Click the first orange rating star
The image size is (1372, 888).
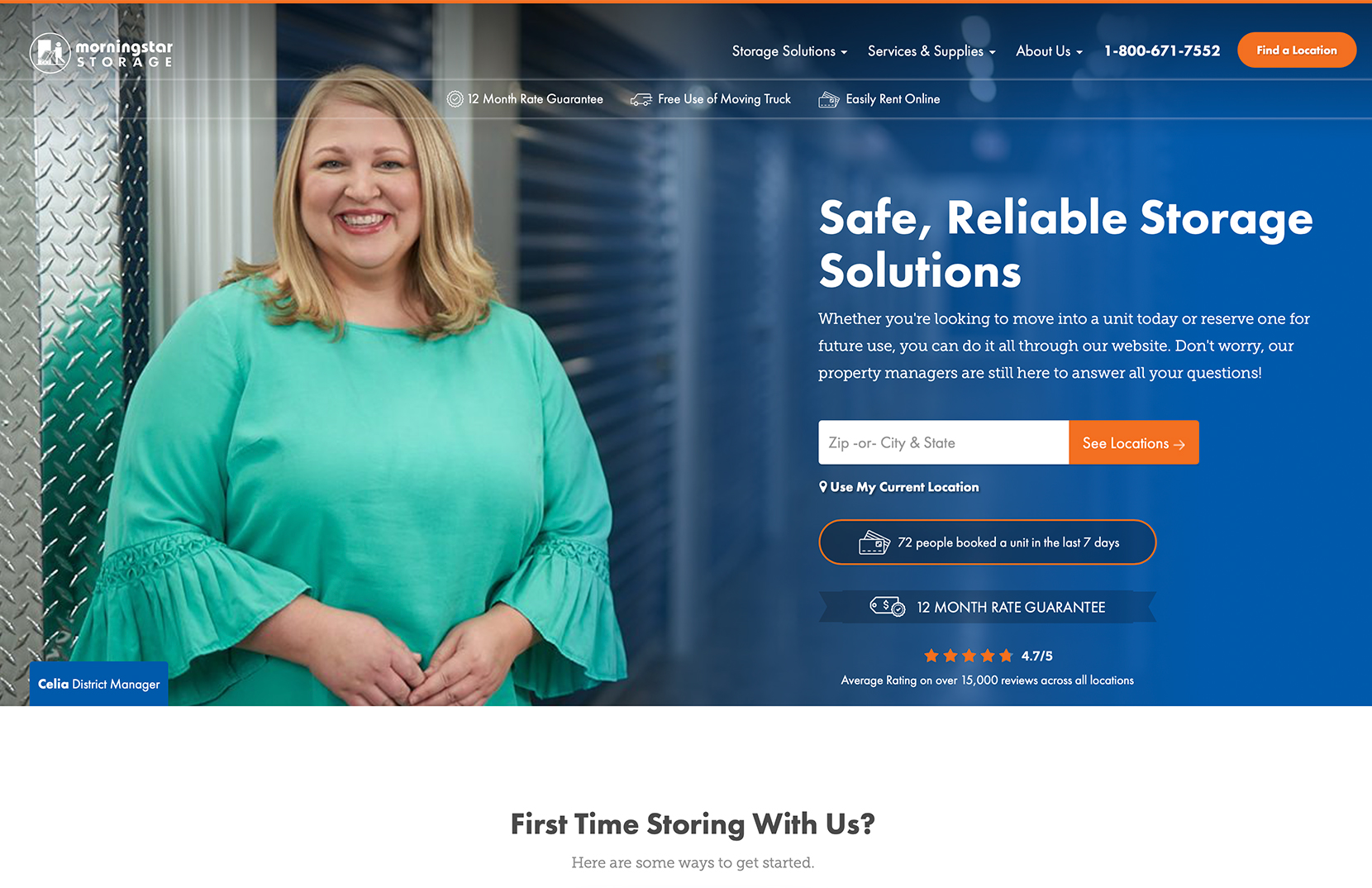[x=931, y=656]
